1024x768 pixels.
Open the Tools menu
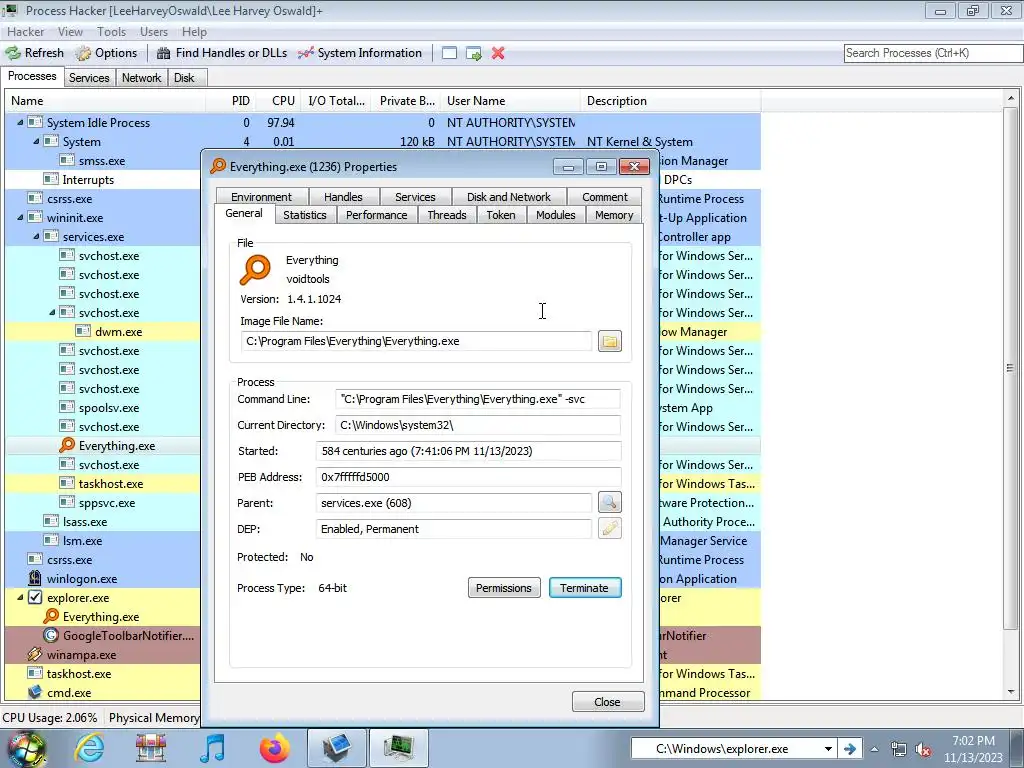tap(111, 31)
